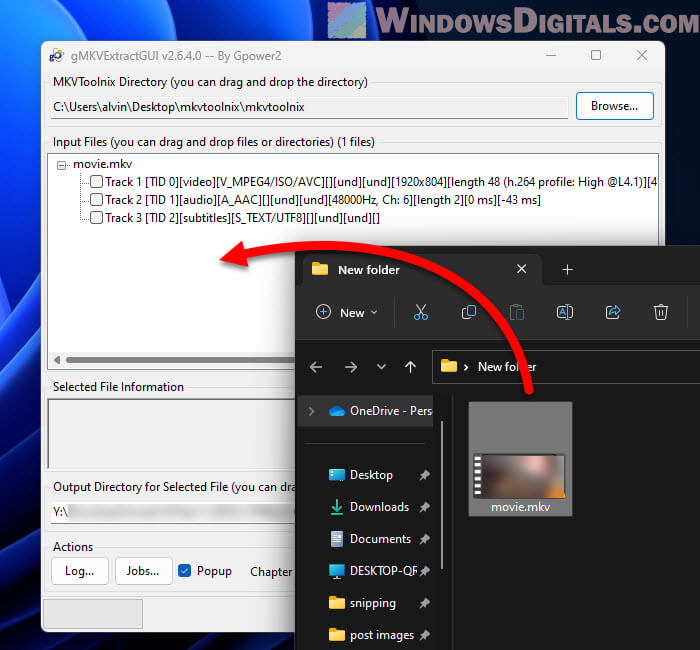Select the Track 2 [TID 1] audio row text
Viewport: 700px width, 650px height.
point(323,200)
